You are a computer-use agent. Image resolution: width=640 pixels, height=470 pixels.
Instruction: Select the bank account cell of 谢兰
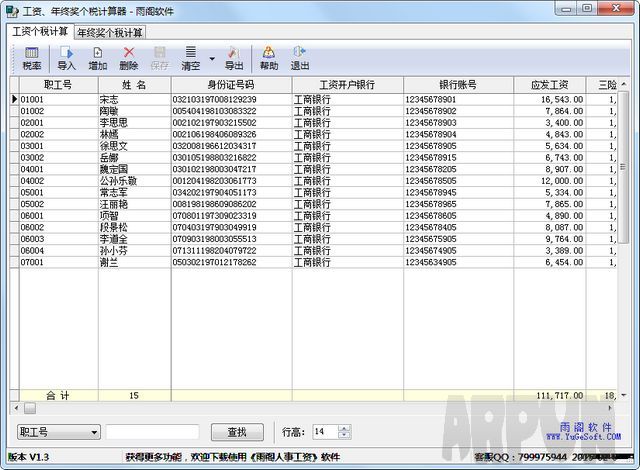click(462, 262)
